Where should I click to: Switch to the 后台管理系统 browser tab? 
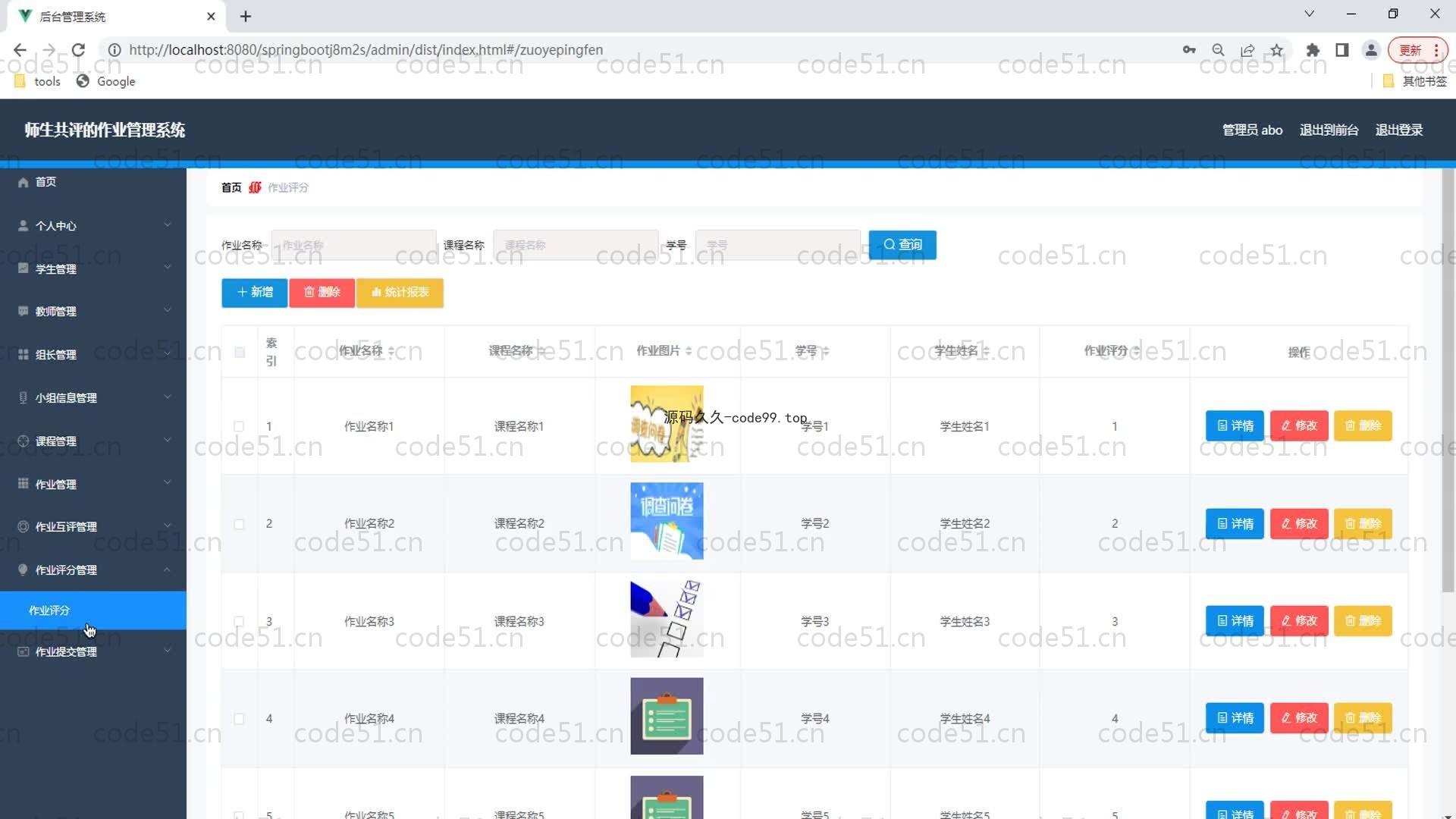(118, 16)
